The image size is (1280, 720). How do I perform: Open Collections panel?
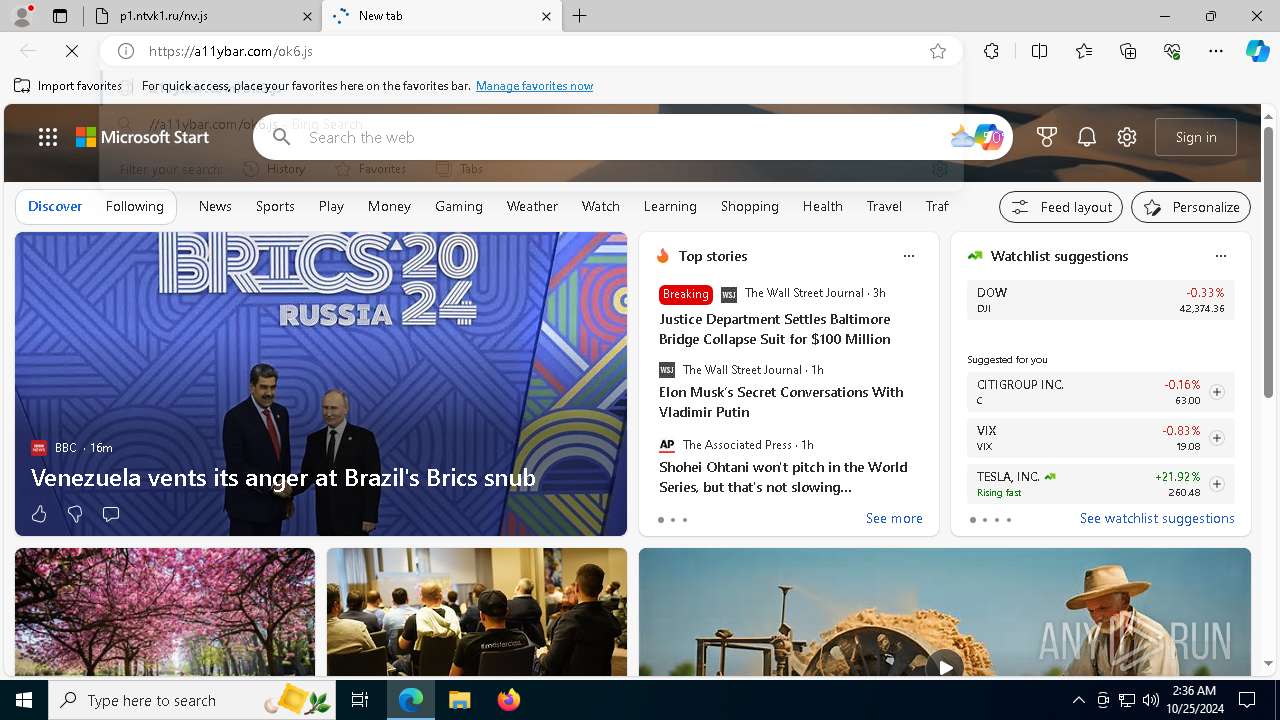coord(1128,51)
